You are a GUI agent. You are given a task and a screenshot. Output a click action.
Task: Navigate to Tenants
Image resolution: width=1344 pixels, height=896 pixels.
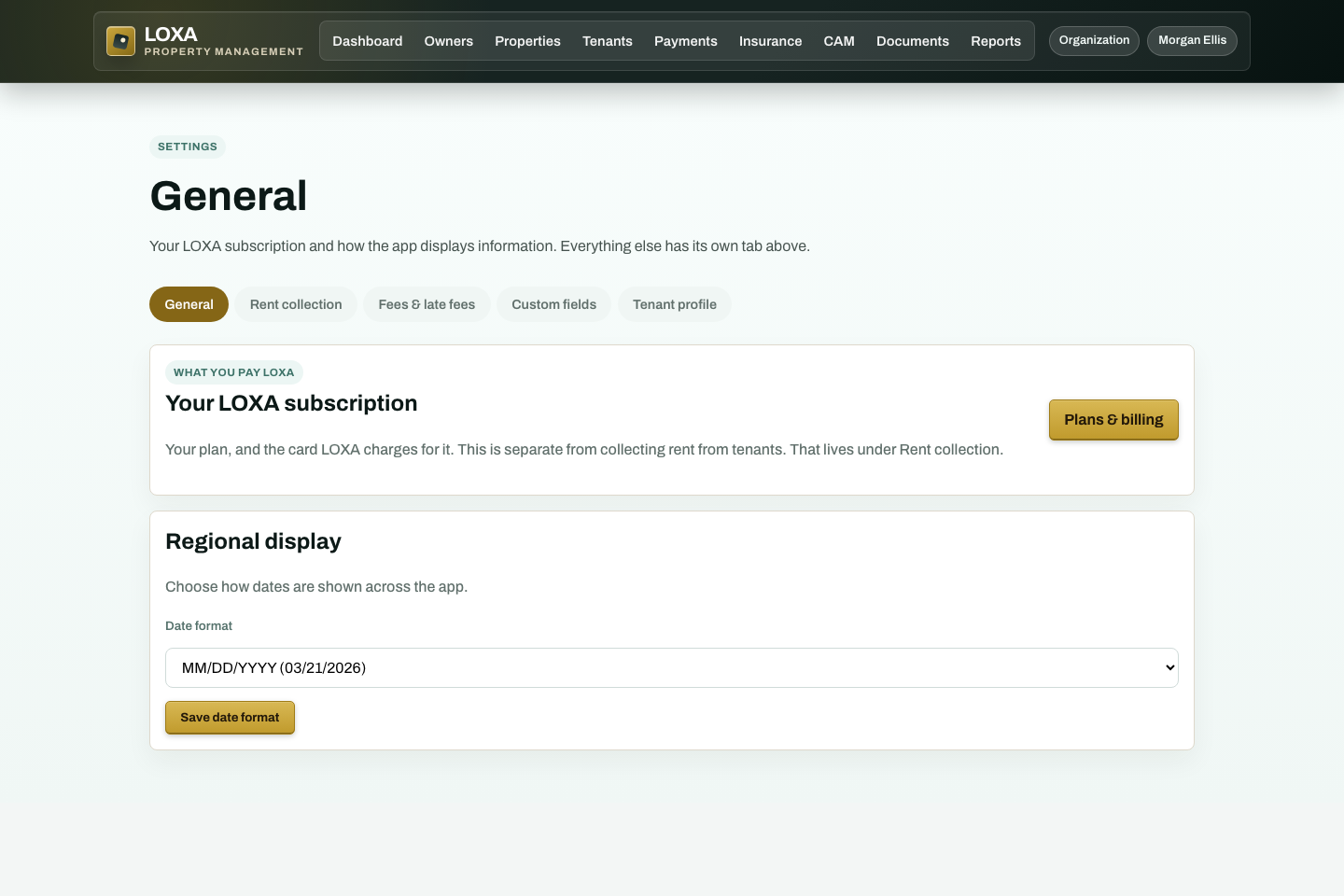click(608, 41)
